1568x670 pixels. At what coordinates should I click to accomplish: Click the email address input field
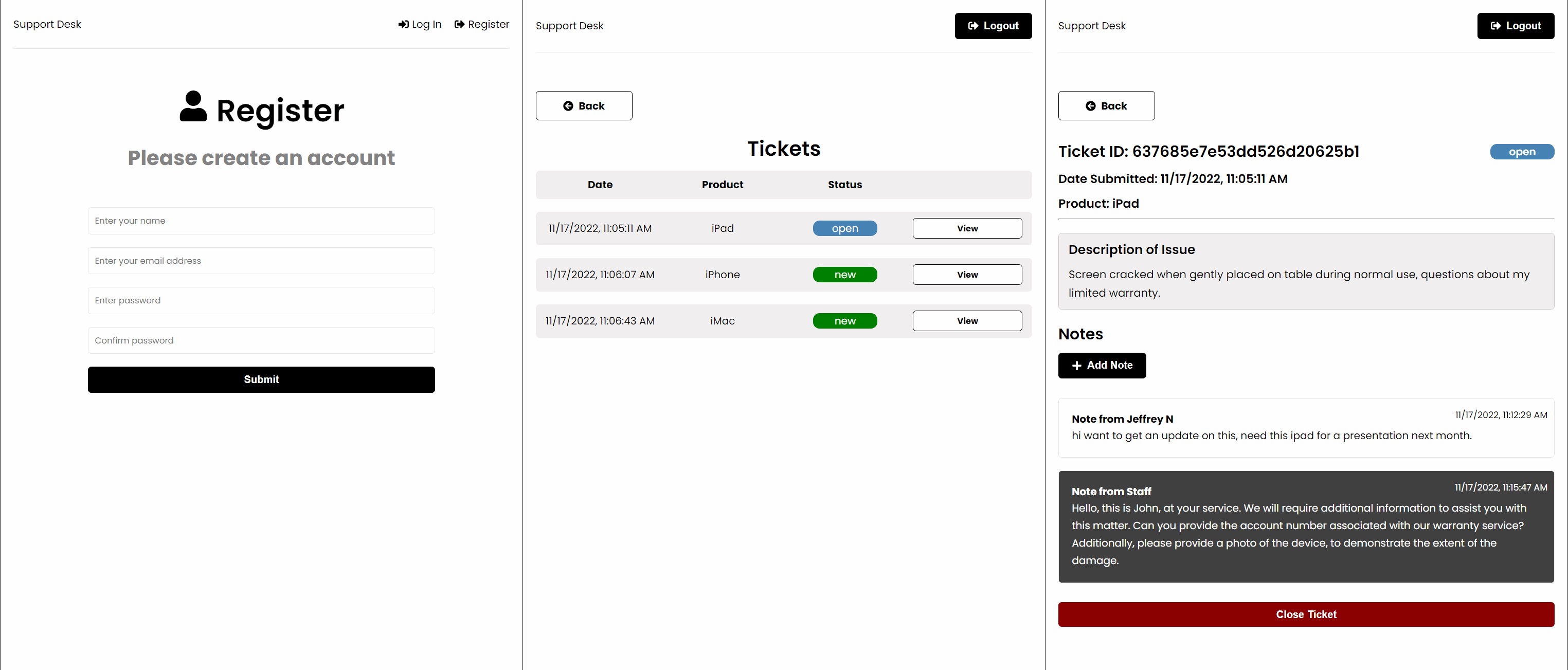pos(261,261)
